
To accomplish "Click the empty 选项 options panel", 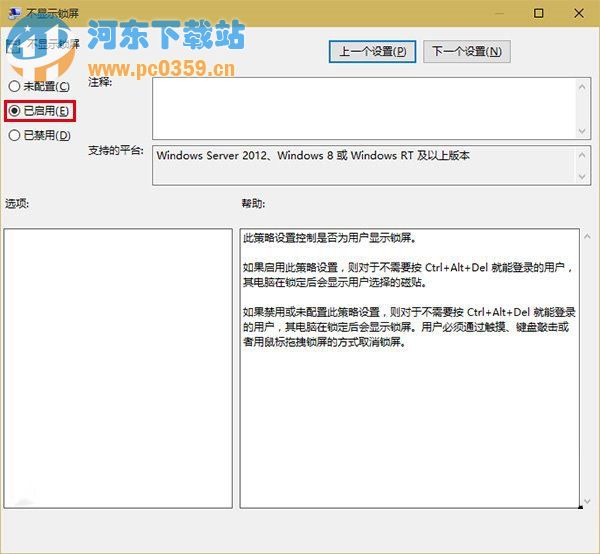I will [x=118, y=368].
